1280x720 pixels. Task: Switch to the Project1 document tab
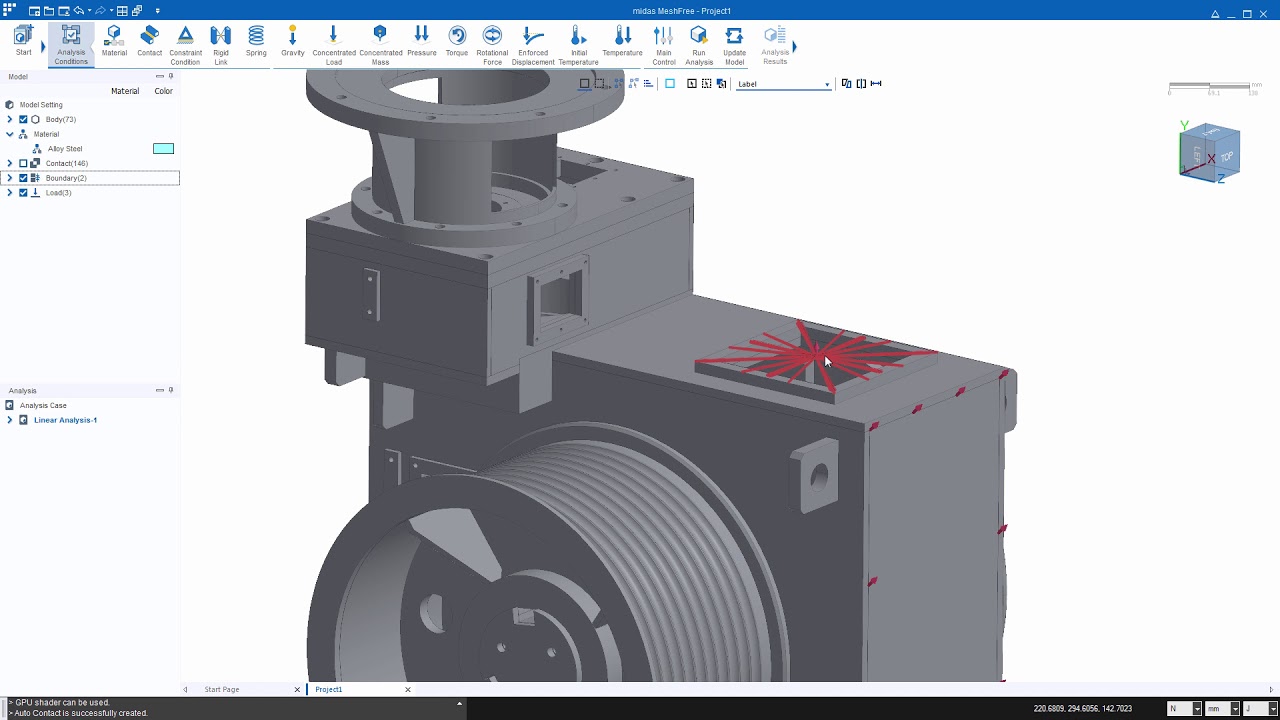pos(328,689)
